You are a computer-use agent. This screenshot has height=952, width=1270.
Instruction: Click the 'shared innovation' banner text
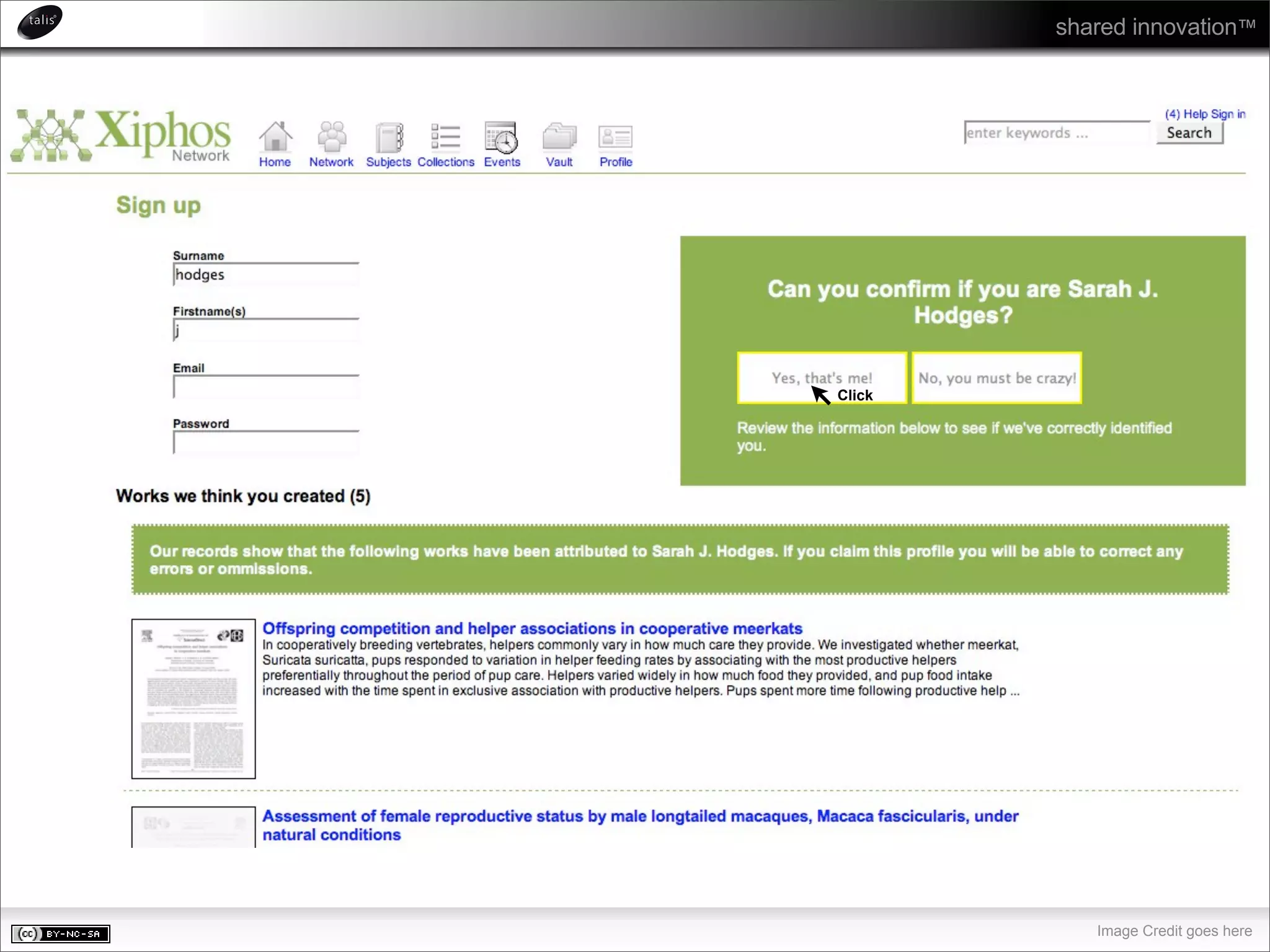coord(1155,27)
